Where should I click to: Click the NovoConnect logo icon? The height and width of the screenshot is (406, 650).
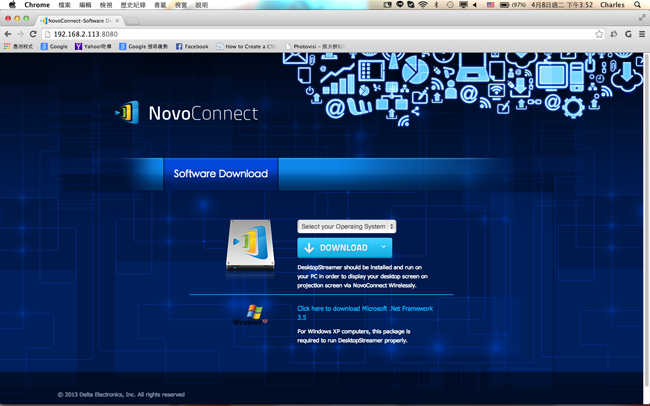pos(127,112)
